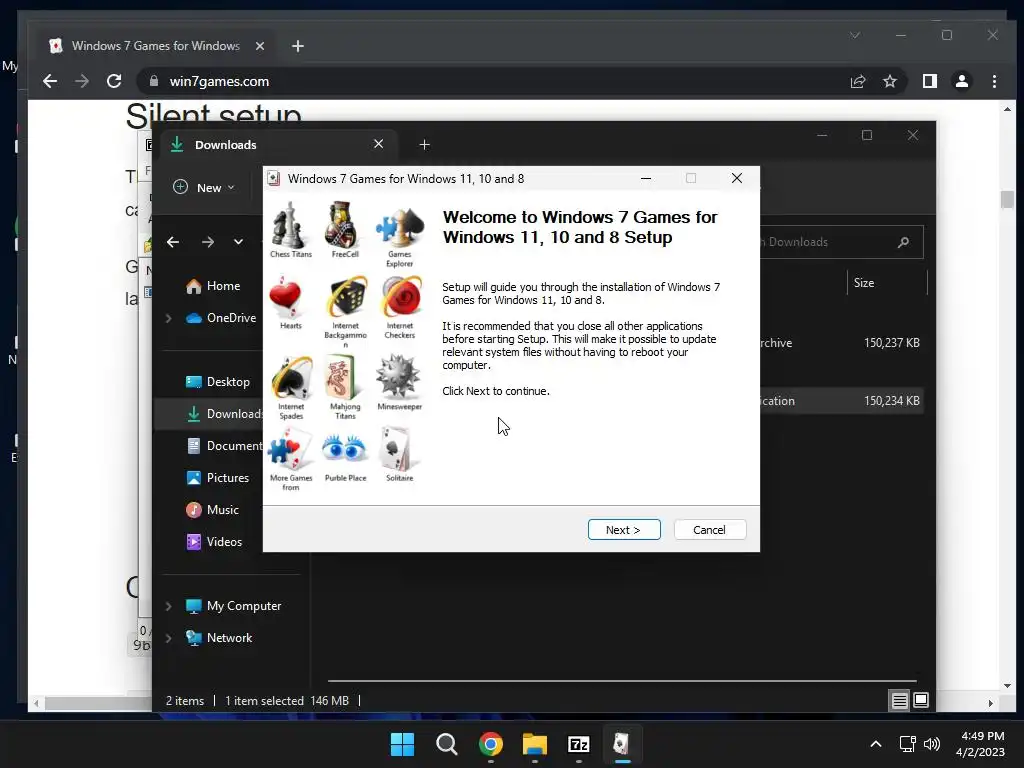Open a new Chrome tab

click(298, 46)
